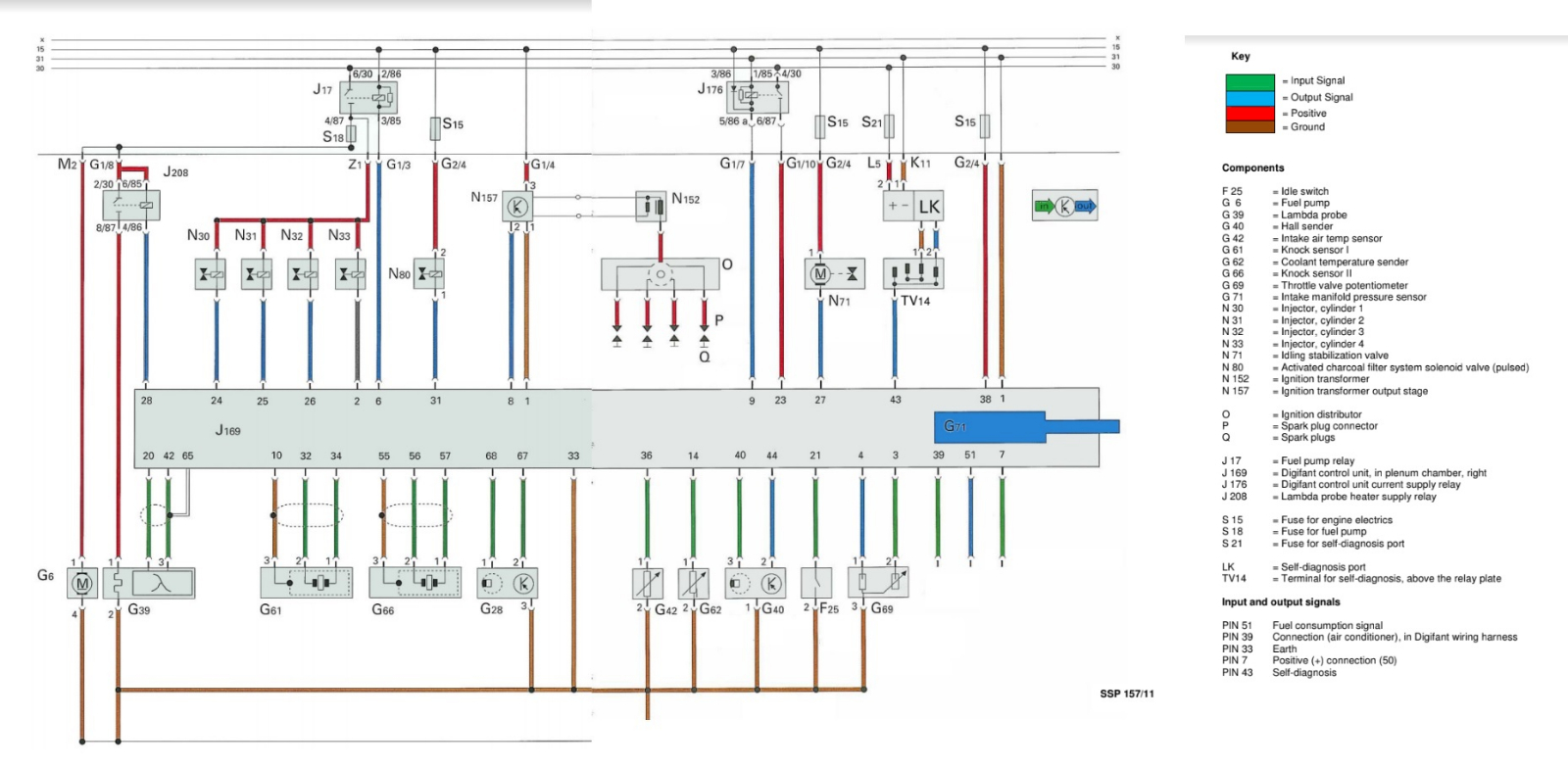Select the J17 fuel pump relay symbol

coord(368,97)
